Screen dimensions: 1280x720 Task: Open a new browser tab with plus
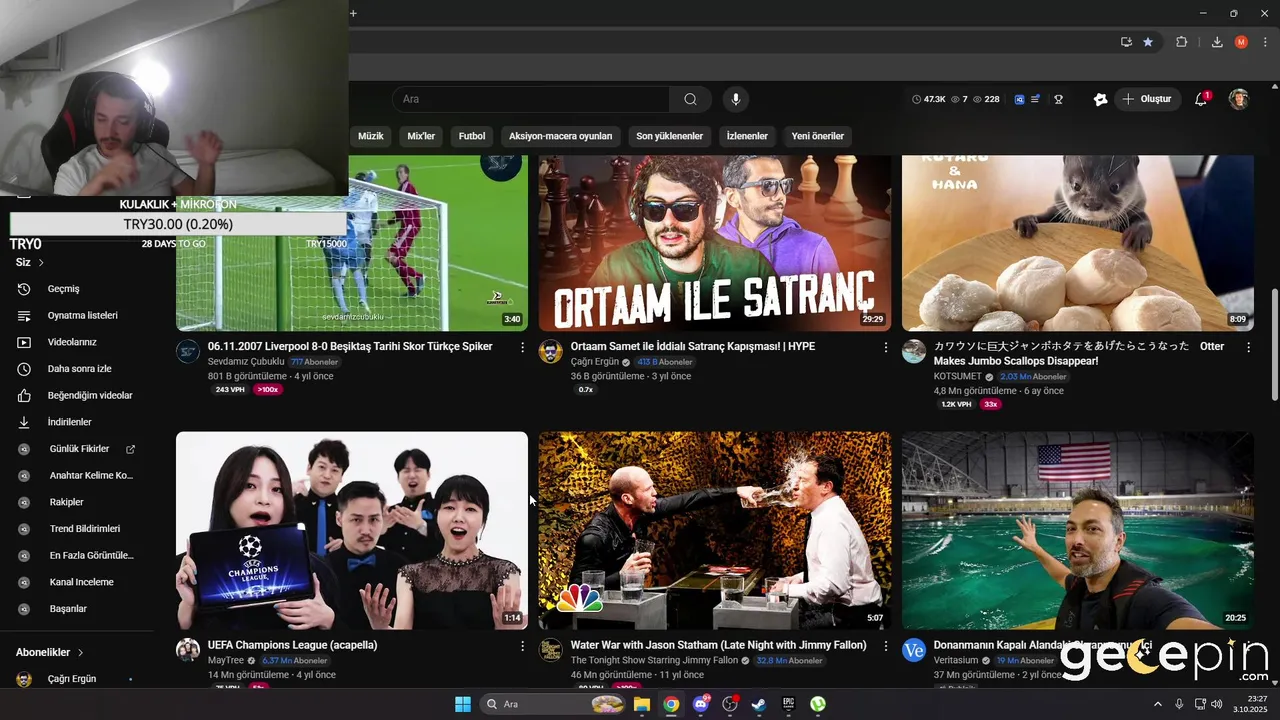tap(353, 13)
